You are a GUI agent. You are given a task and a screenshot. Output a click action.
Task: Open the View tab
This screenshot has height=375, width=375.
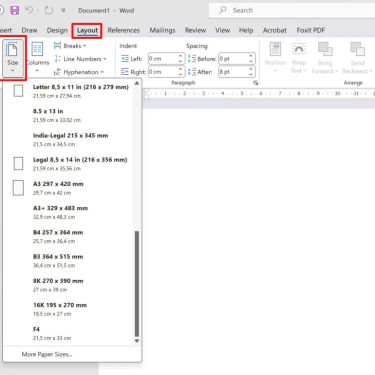click(222, 30)
